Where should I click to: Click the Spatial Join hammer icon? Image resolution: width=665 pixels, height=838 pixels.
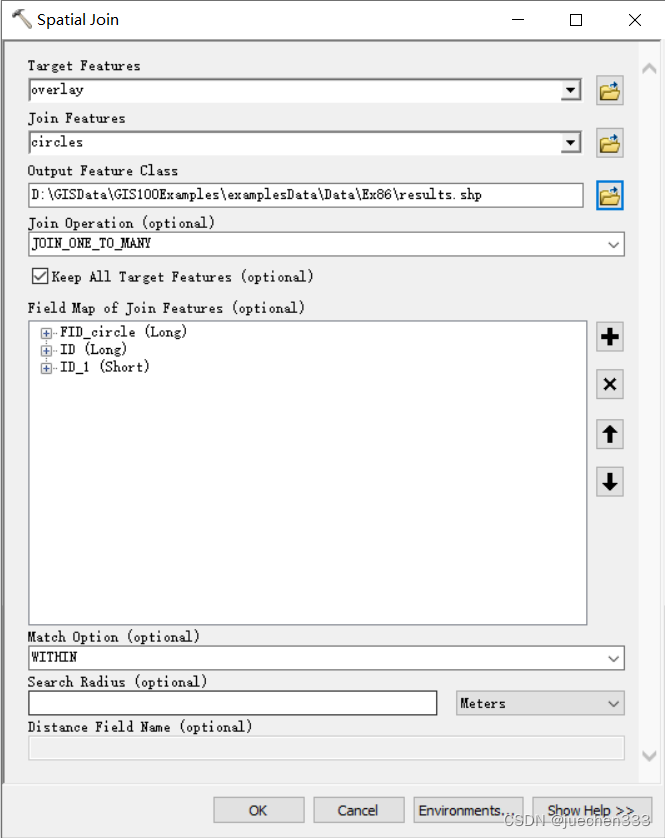[x=21, y=20]
